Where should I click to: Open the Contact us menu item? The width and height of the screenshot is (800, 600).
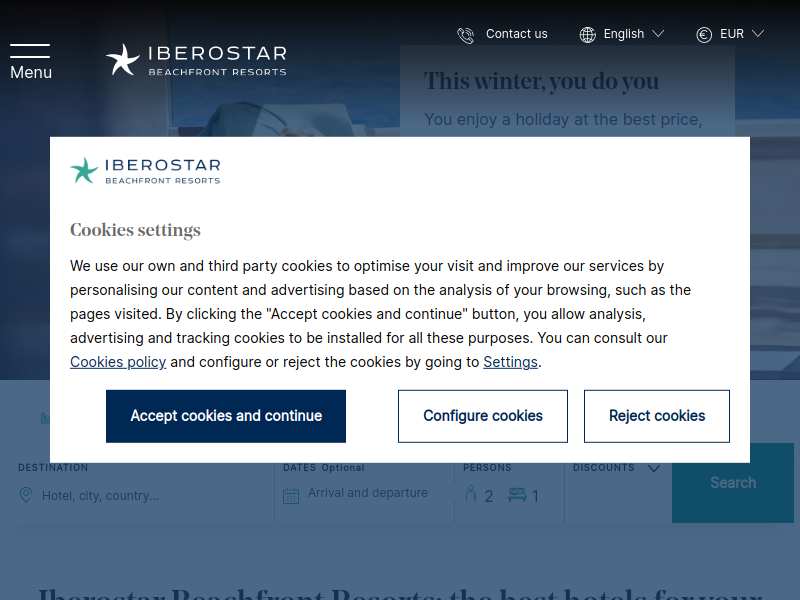point(516,34)
